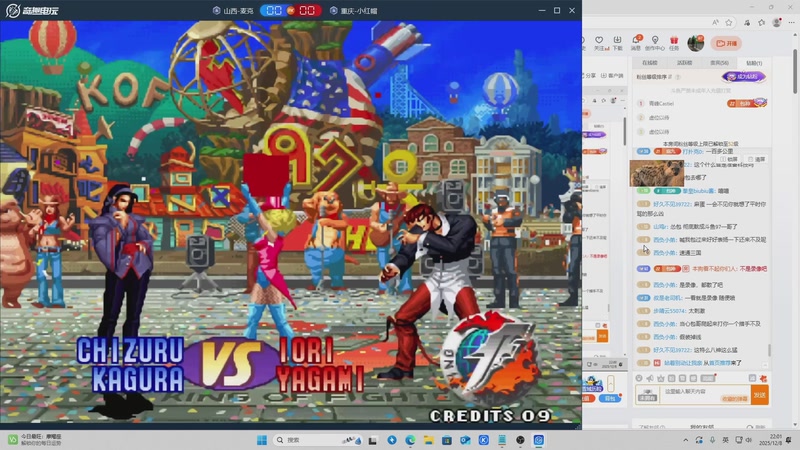
Task: Click the red flower icon beside chat toolbar
Action: pos(763,378)
